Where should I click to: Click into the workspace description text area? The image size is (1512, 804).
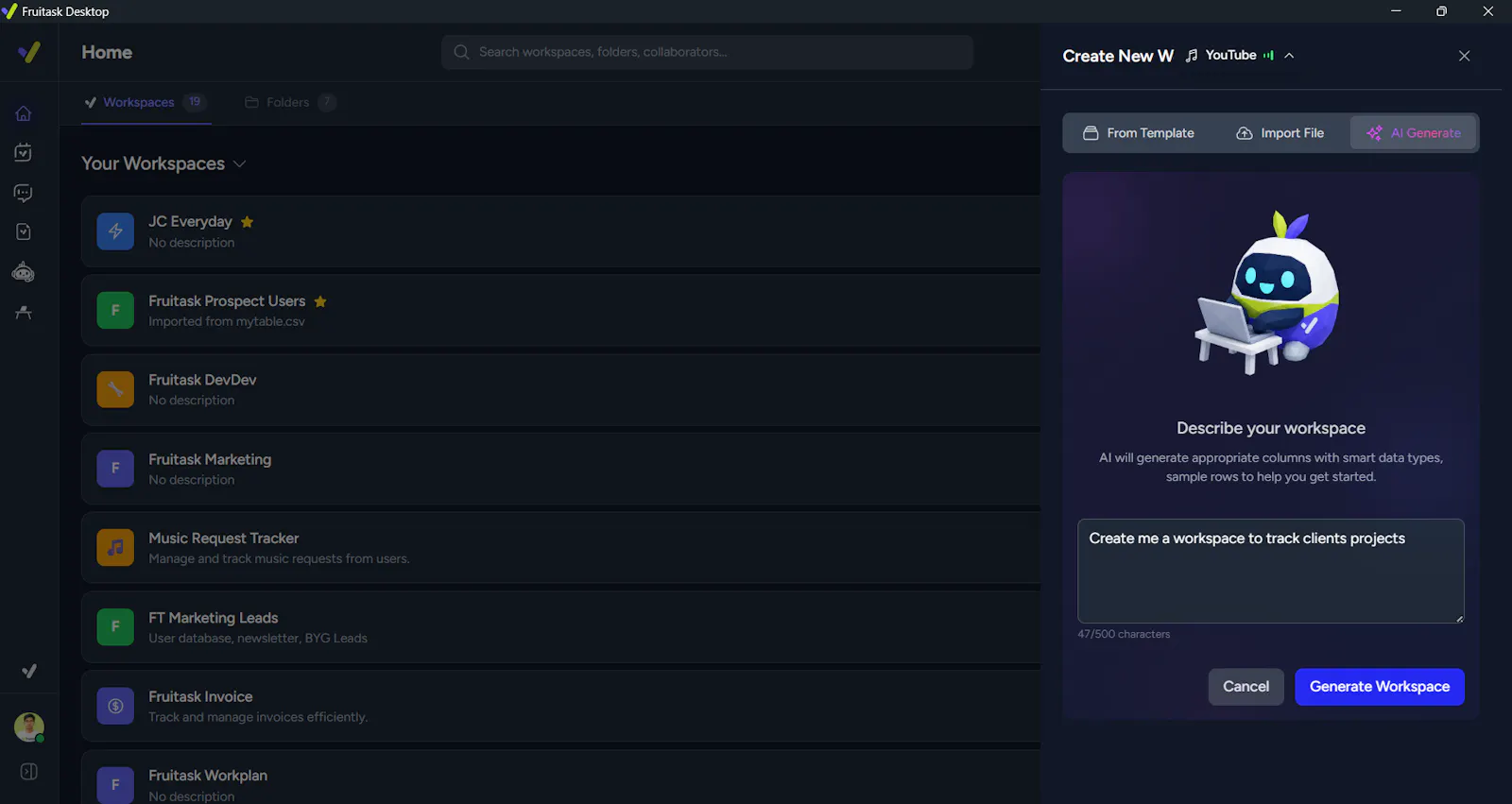(x=1271, y=571)
